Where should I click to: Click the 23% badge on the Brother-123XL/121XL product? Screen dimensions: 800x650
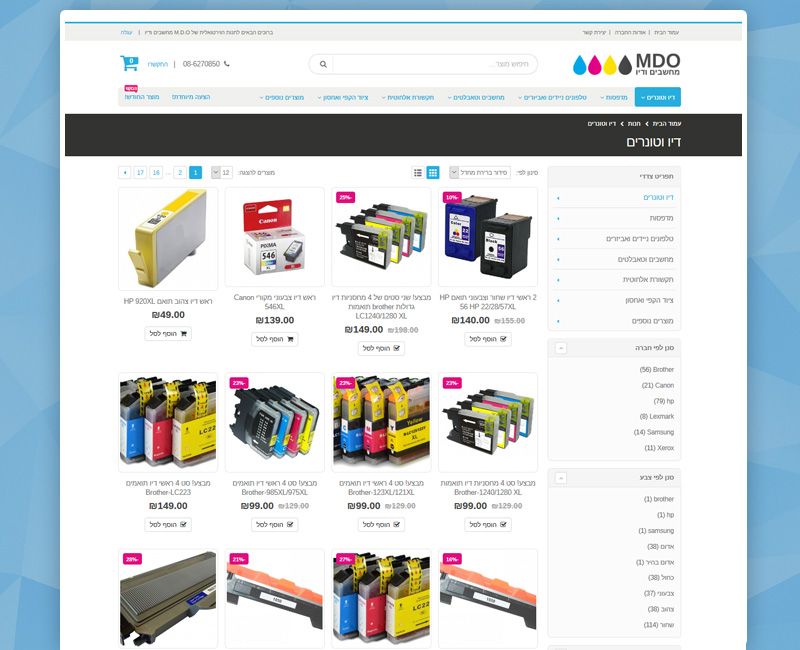345,383
